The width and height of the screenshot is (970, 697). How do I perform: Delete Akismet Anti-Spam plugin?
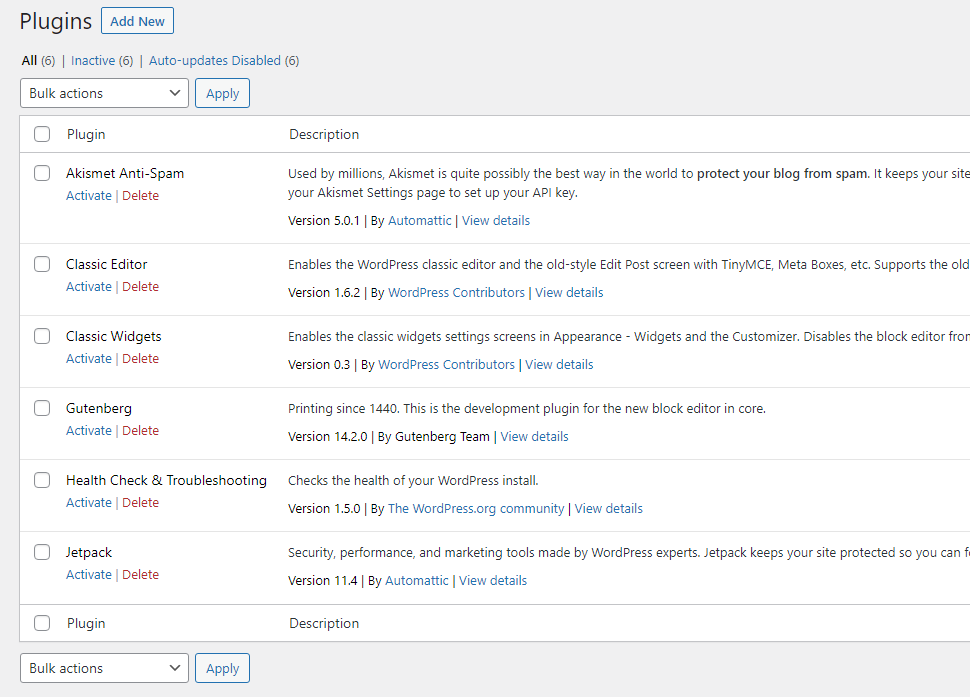140,195
